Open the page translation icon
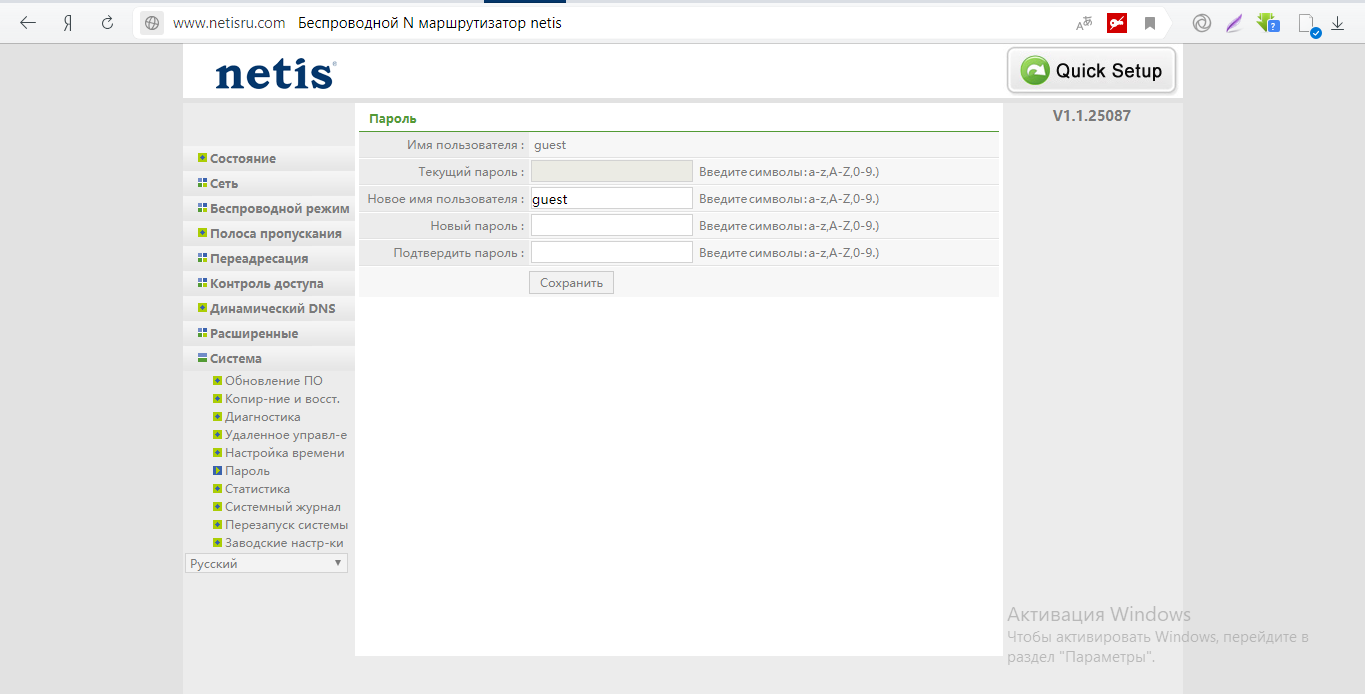 [x=1084, y=23]
